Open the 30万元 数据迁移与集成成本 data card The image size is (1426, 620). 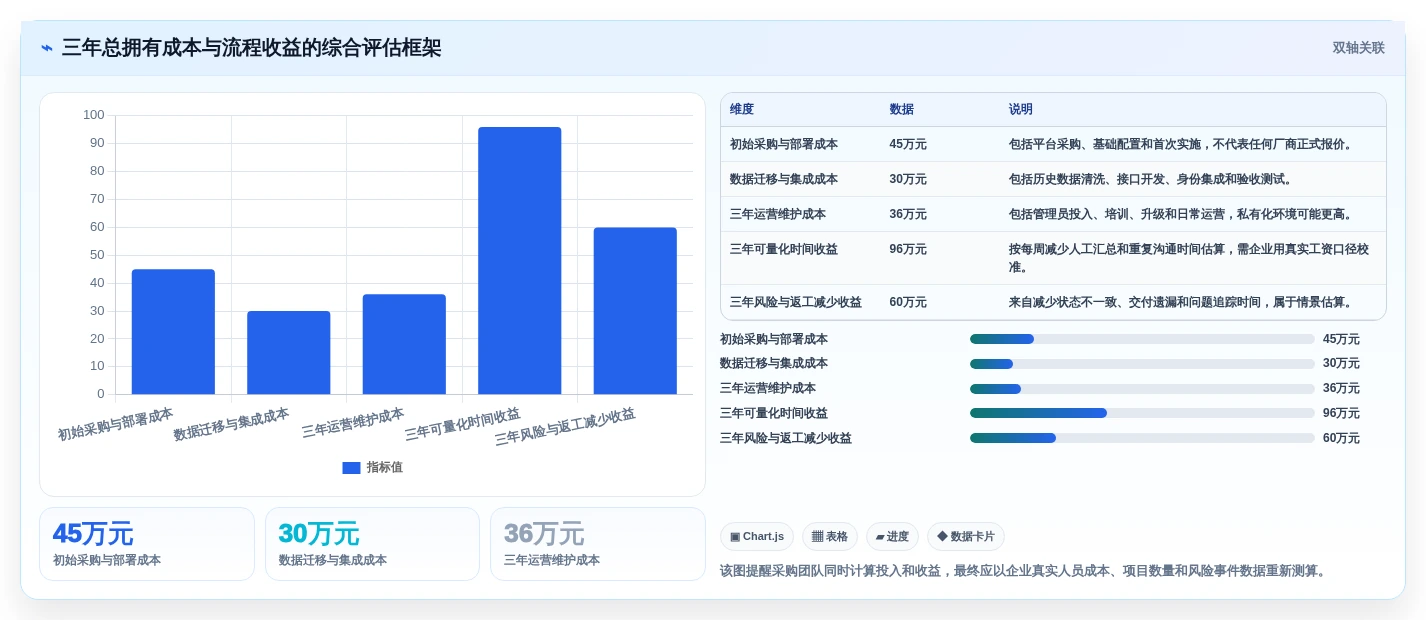coord(372,544)
